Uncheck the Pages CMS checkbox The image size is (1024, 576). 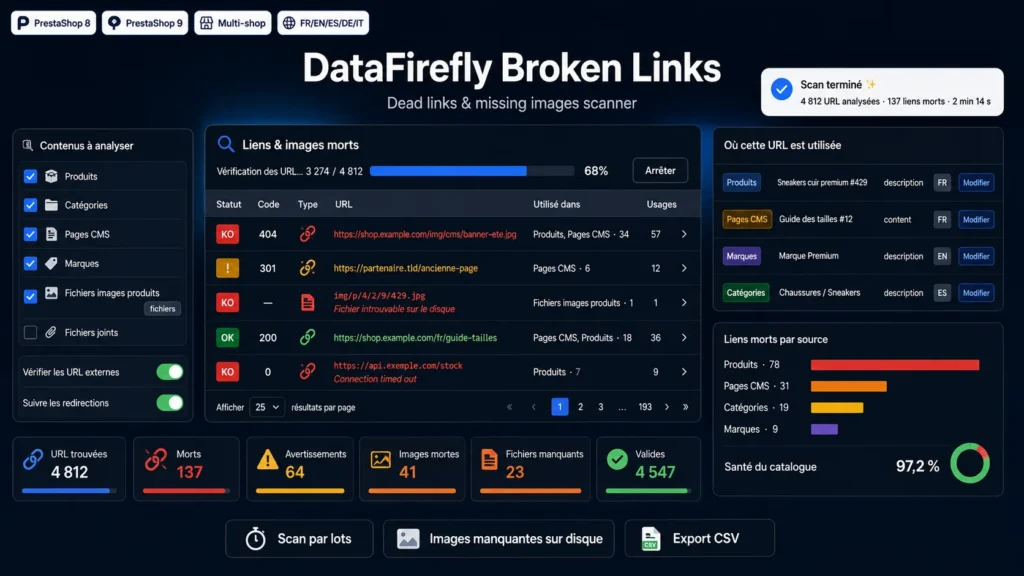30,234
